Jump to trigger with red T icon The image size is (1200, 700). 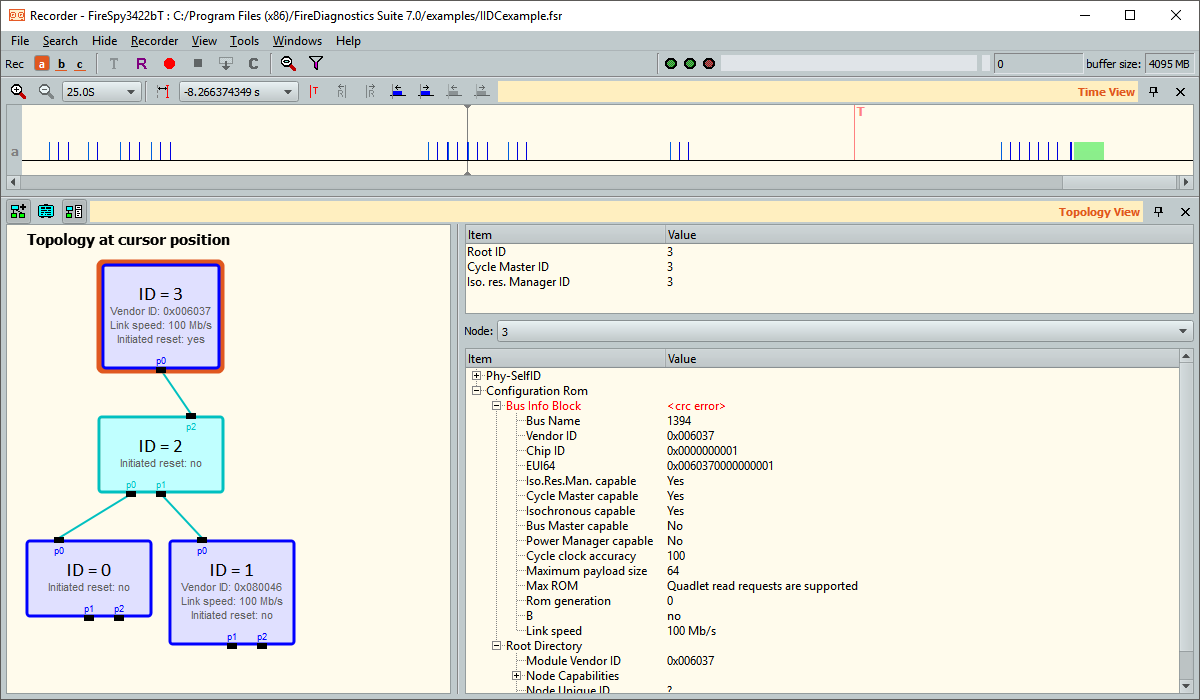(314, 92)
